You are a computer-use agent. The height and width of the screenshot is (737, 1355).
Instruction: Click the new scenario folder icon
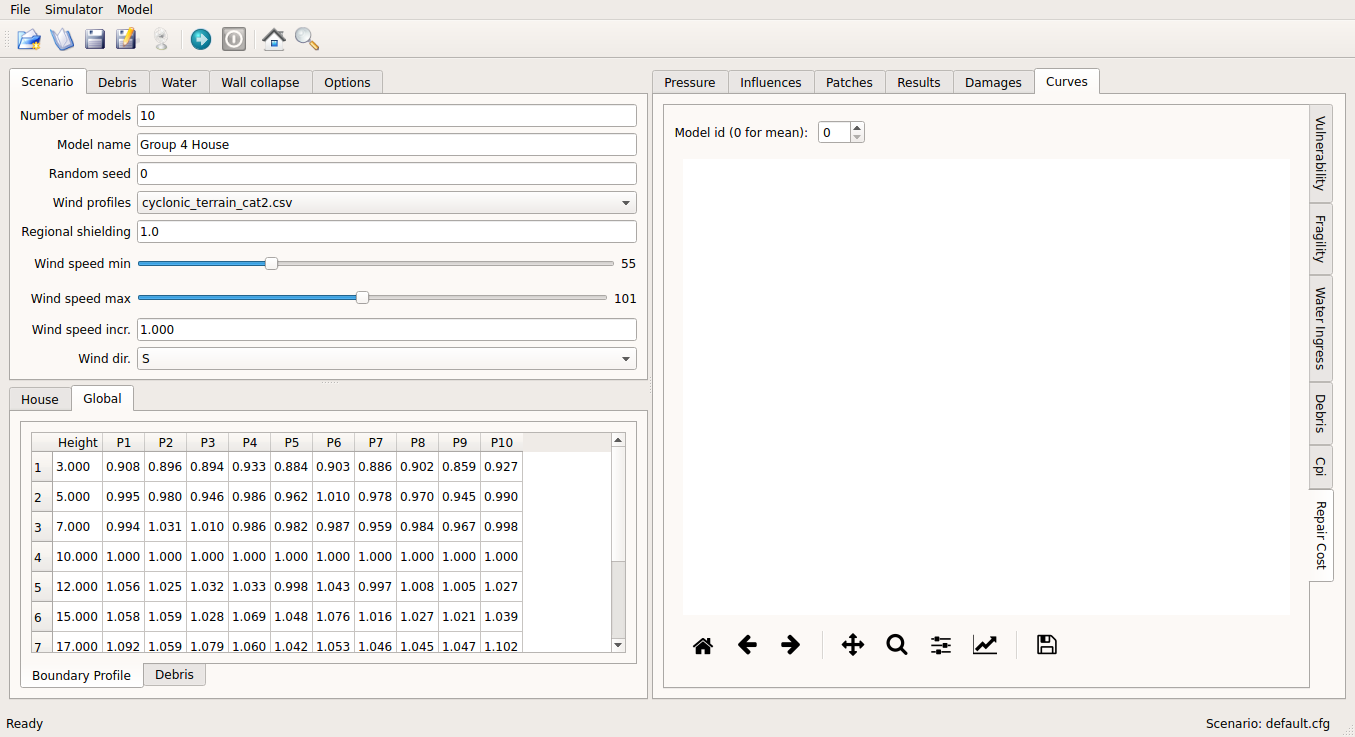pyautogui.click(x=29, y=39)
